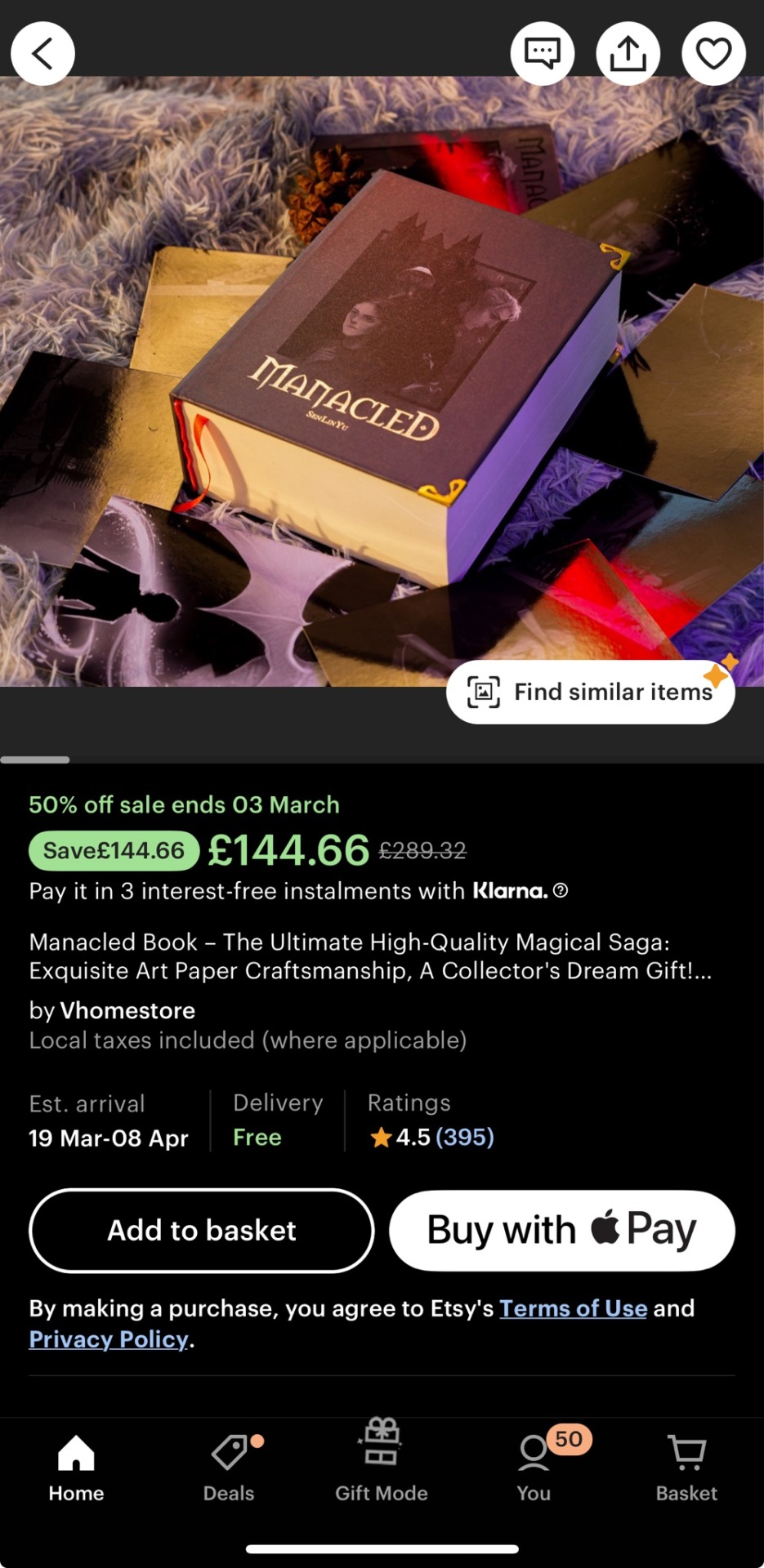Open Etsy's Terms of Use
This screenshot has height=1568, width=764.
(573, 1308)
